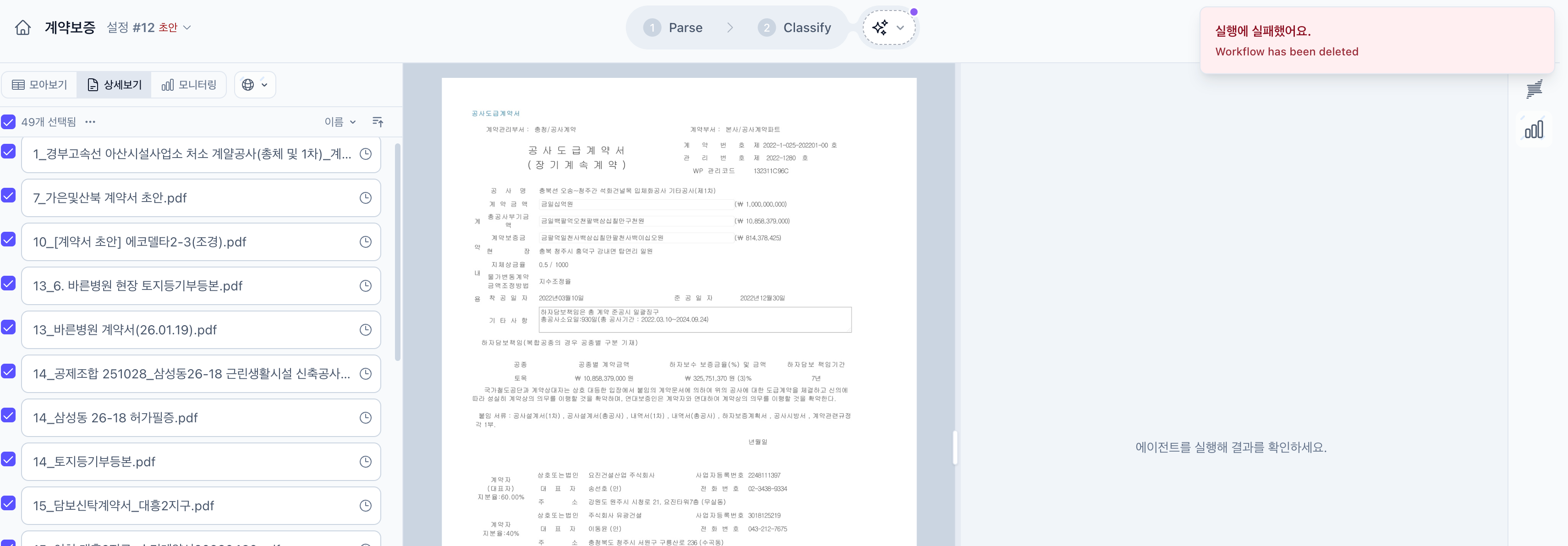Switch to the 상세보기 tab

pyautogui.click(x=115, y=85)
